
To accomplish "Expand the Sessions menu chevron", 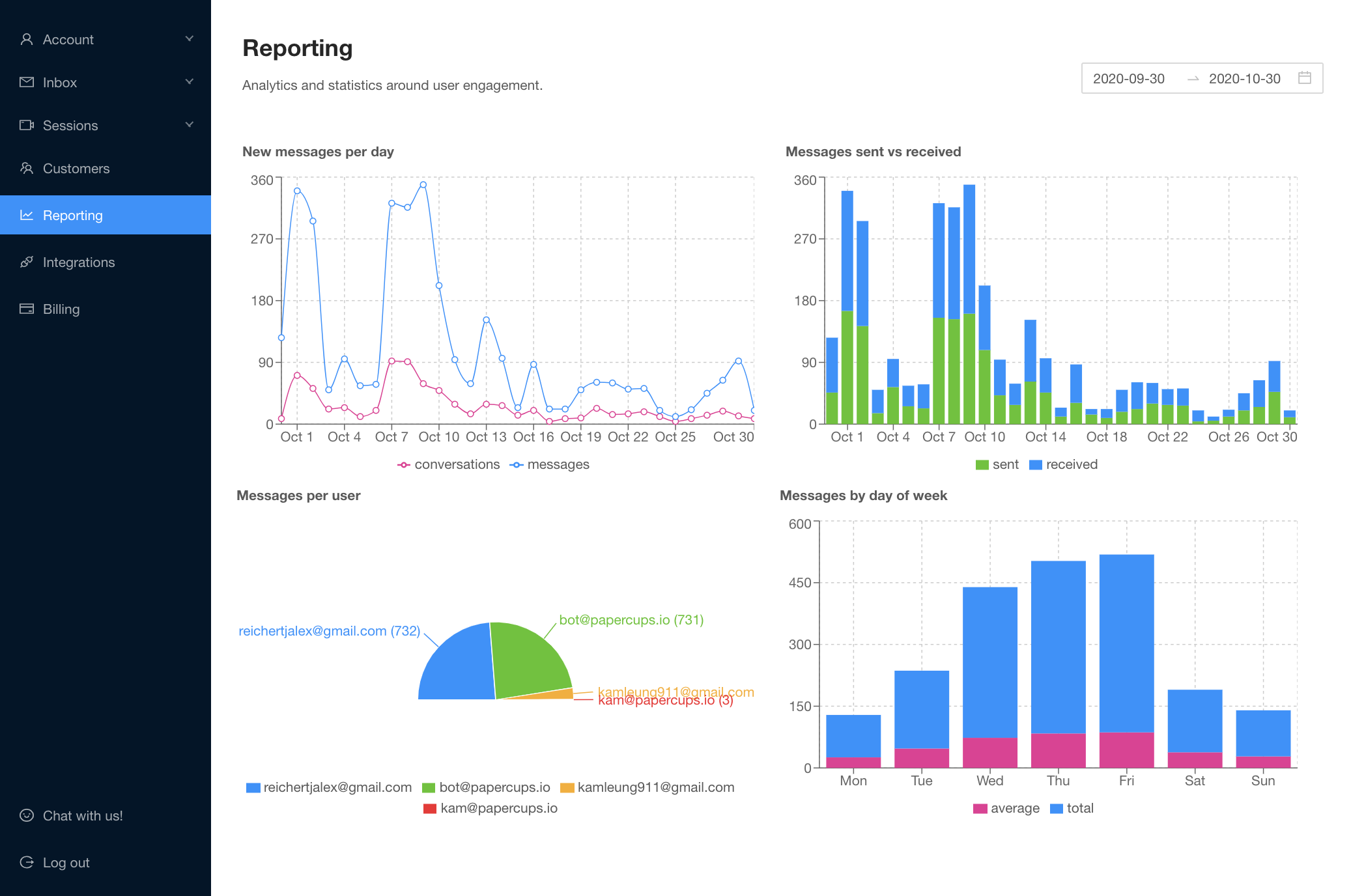I will click(190, 125).
